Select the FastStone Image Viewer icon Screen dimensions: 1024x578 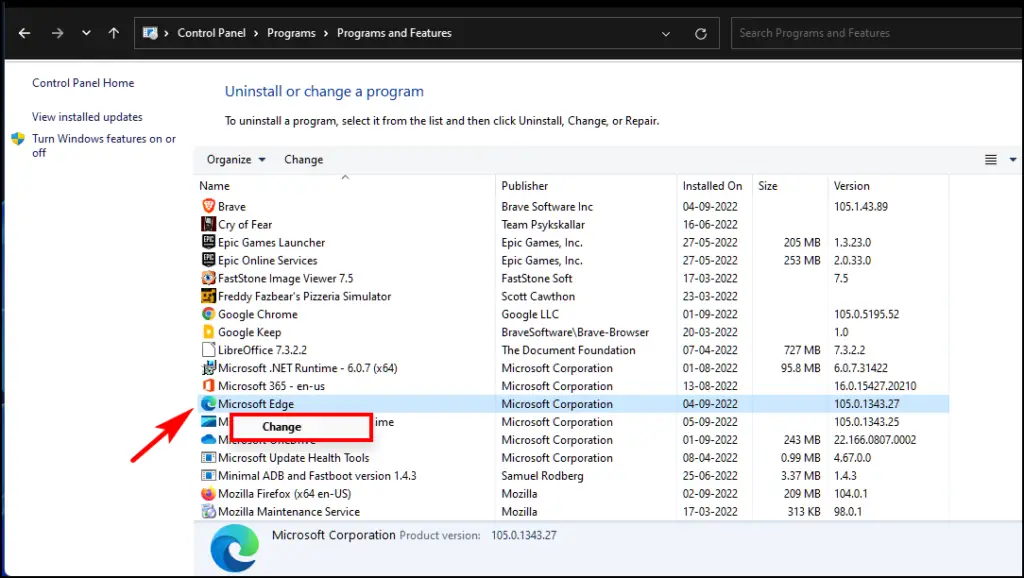[x=208, y=278]
